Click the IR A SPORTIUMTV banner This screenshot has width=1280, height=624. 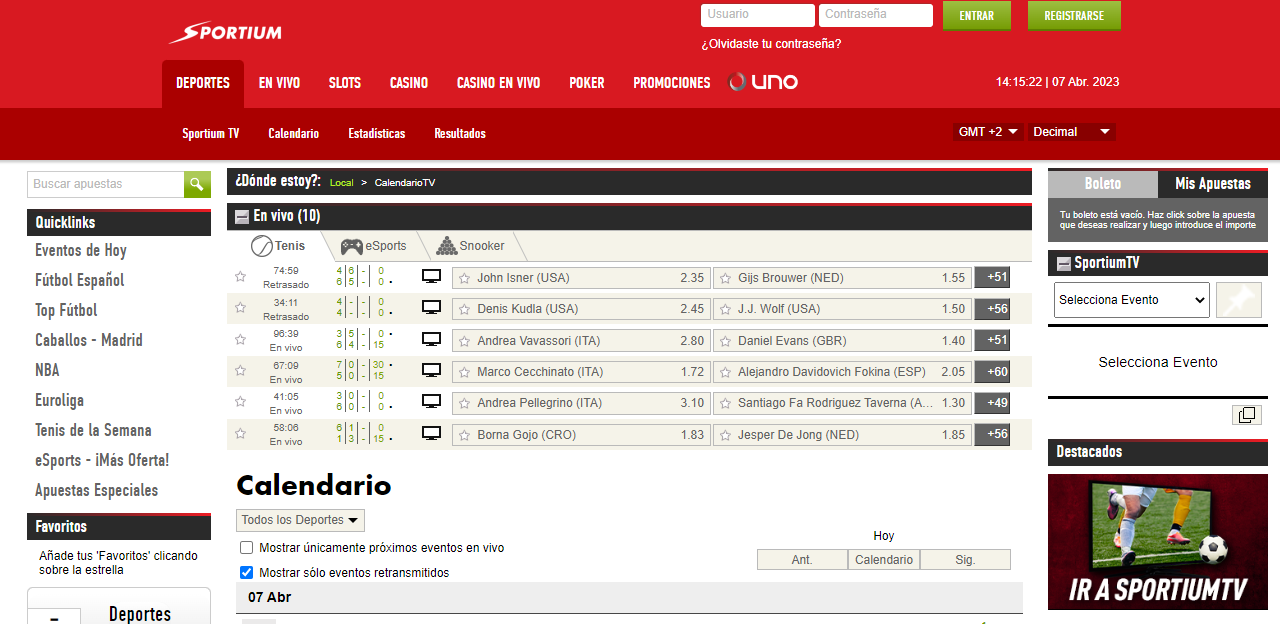[1157, 542]
